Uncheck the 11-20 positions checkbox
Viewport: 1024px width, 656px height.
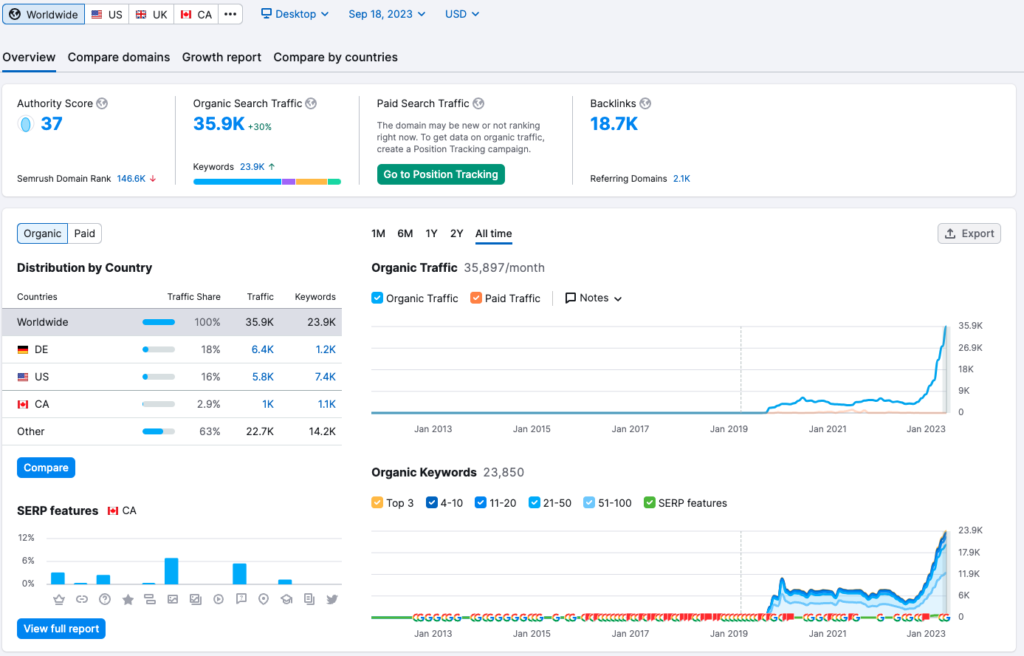tap(480, 502)
